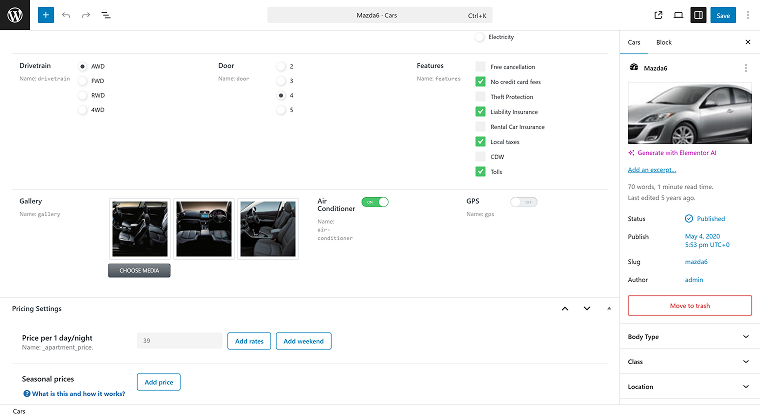Select 2 doors option

click(x=281, y=66)
